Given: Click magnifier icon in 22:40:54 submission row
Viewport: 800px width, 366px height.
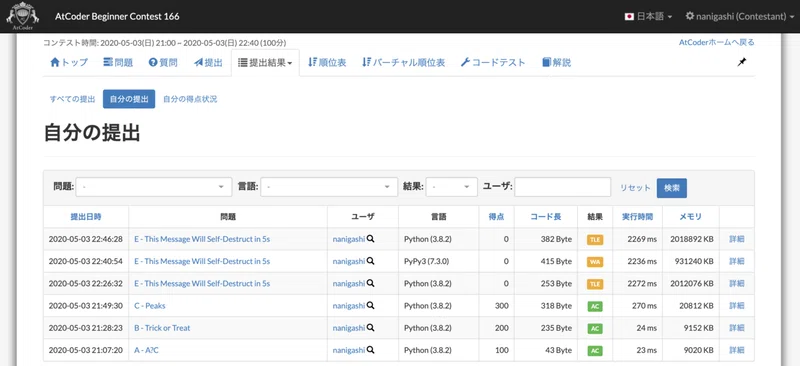Looking at the screenshot, I should coord(370,261).
